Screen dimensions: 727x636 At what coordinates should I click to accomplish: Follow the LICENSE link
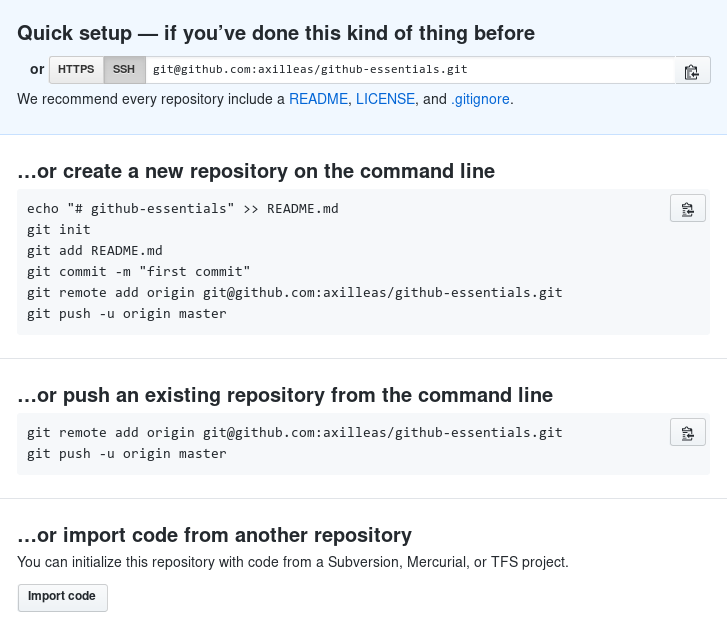pos(385,100)
